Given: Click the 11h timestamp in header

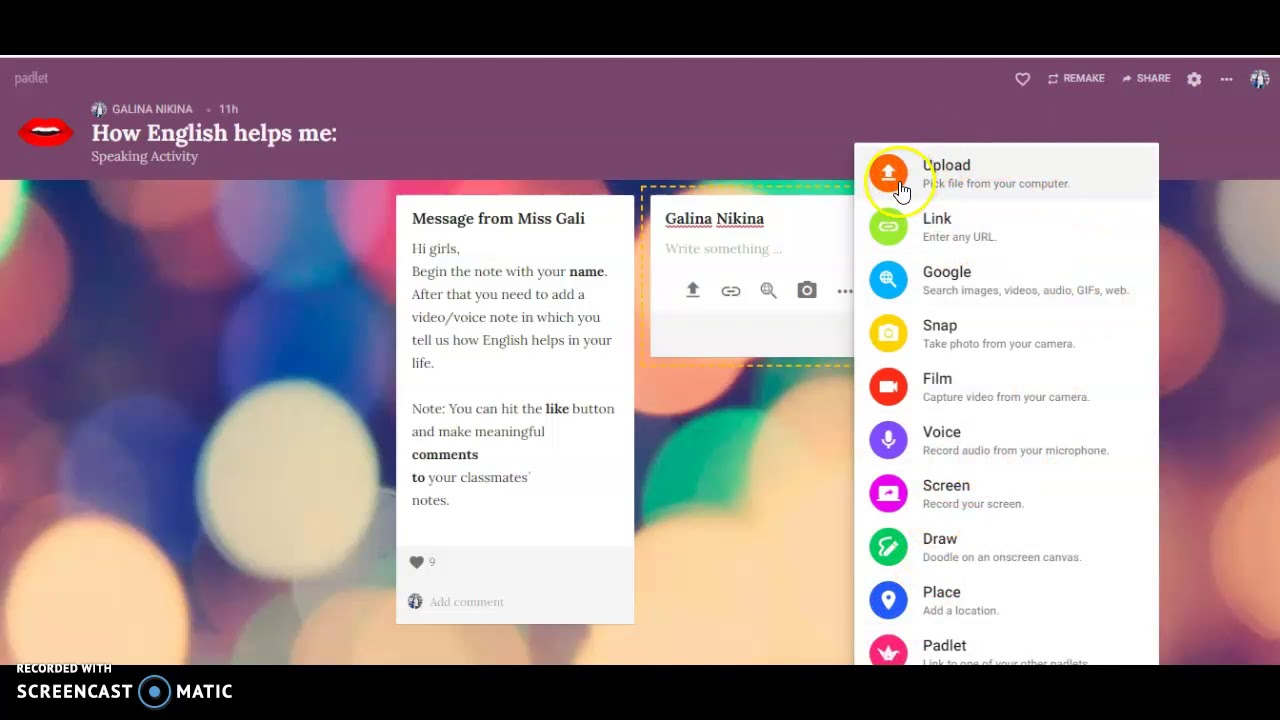Looking at the screenshot, I should tap(228, 109).
